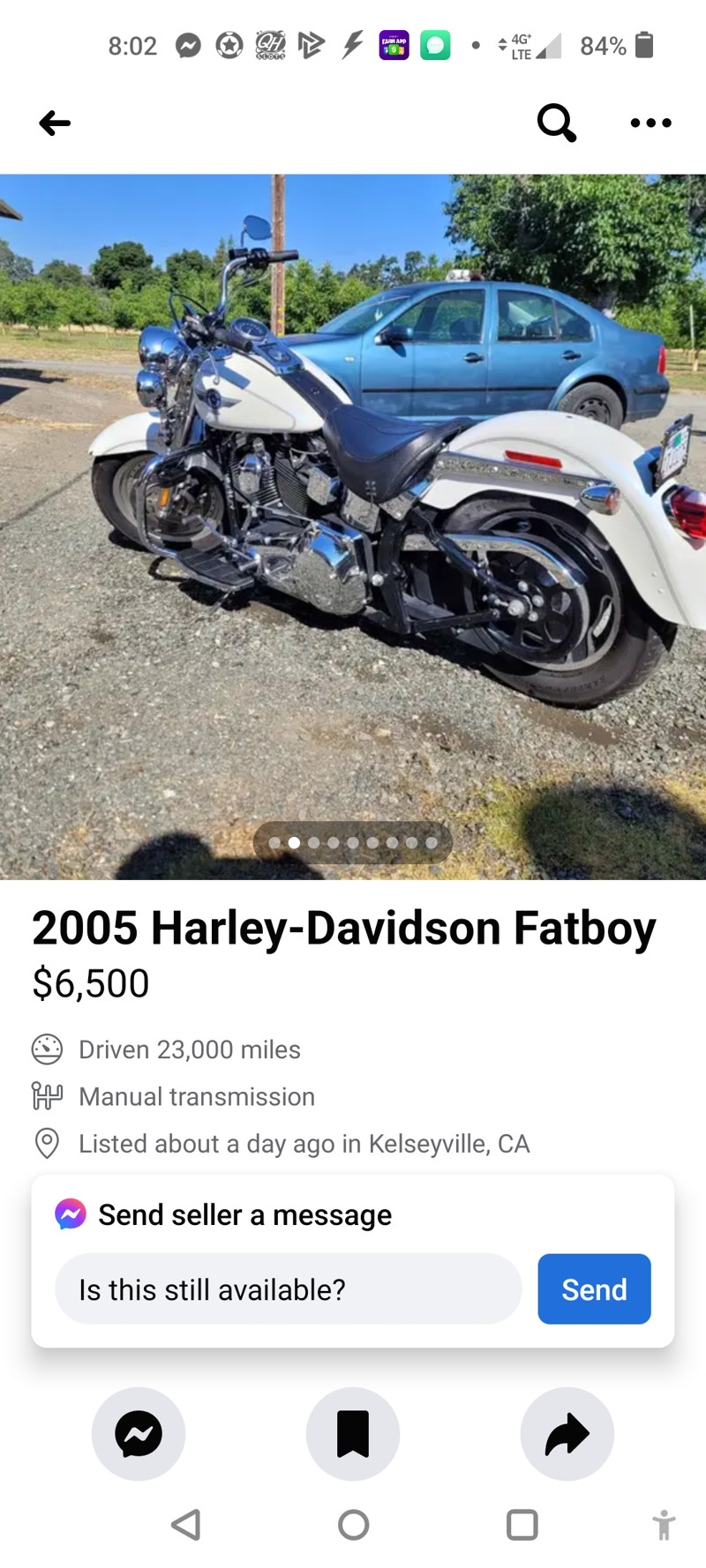Send the message to the seller
This screenshot has height=1568, width=706.
tap(594, 1288)
